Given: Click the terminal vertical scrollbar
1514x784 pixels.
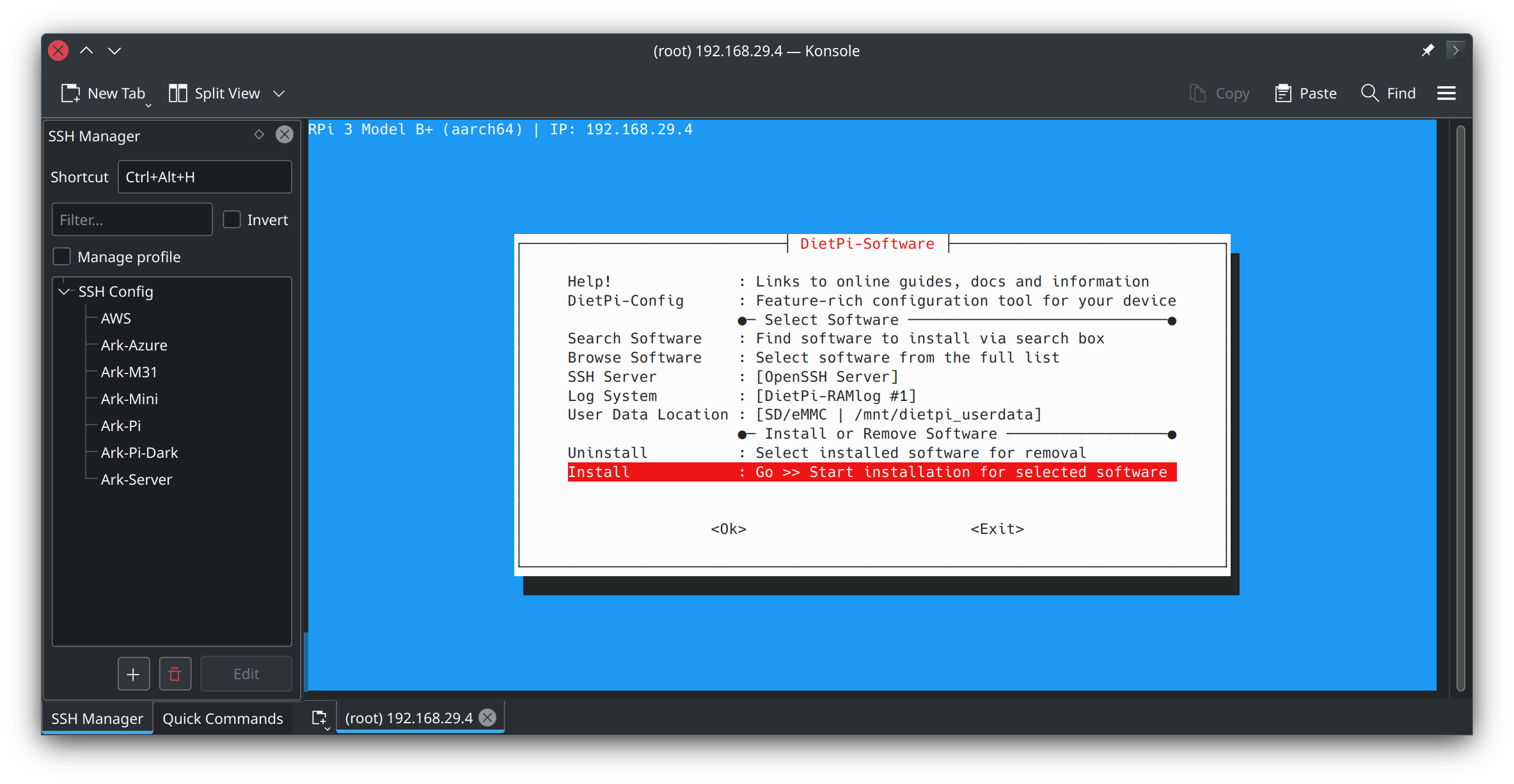Looking at the screenshot, I should 1460,409.
